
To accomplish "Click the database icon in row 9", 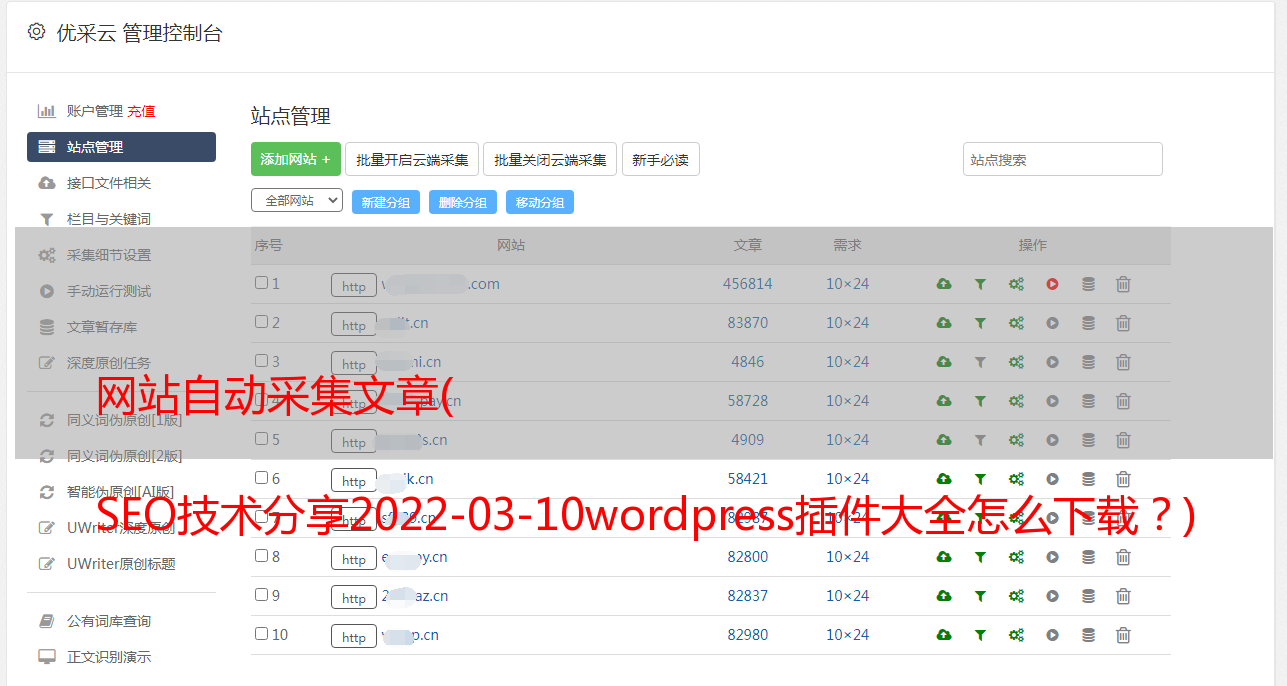I will coord(1088,596).
